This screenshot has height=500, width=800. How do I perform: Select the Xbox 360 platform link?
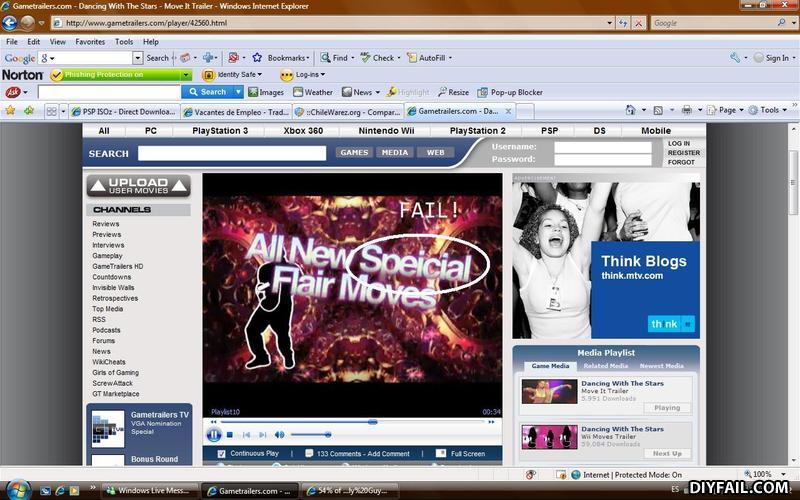pyautogui.click(x=303, y=131)
